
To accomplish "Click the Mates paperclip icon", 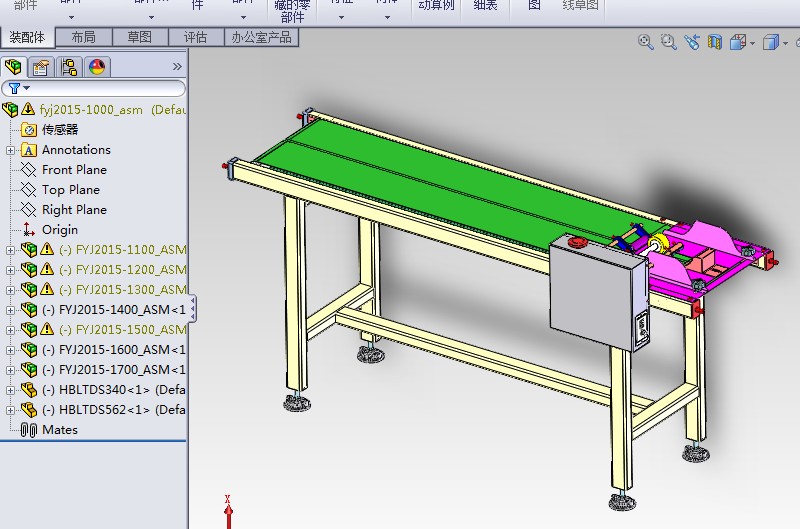I will pyautogui.click(x=29, y=430).
